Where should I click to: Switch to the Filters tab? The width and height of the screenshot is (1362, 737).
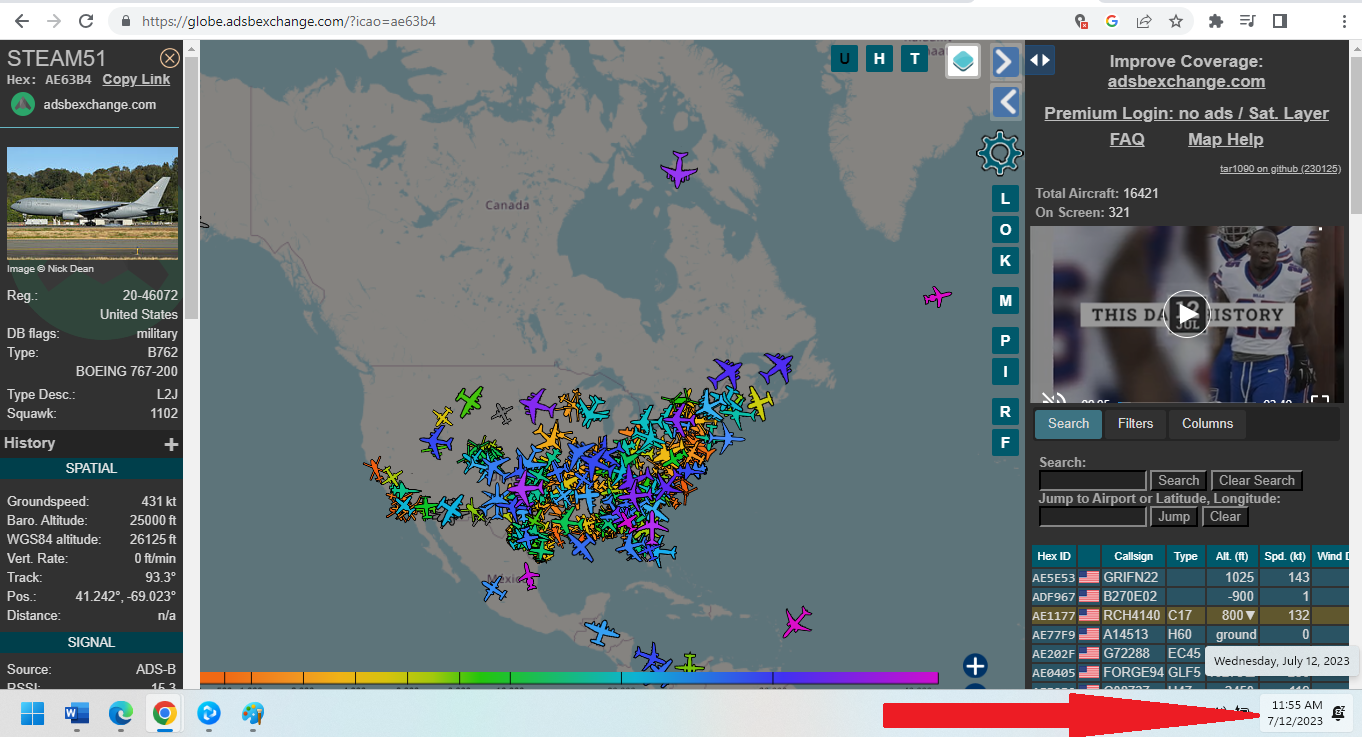(x=1135, y=424)
